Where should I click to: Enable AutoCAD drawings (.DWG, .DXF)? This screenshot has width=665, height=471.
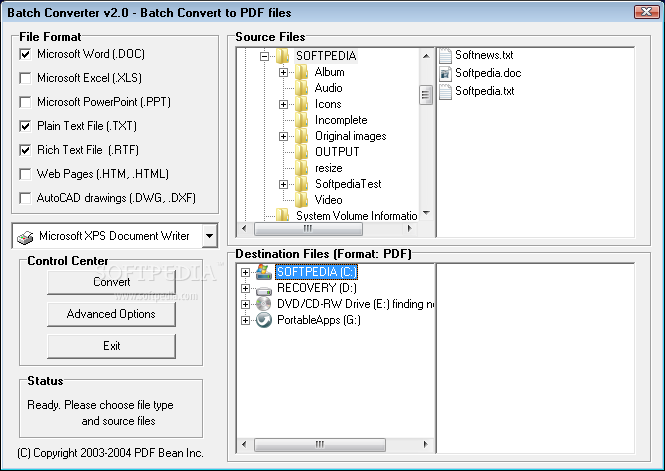[x=25, y=198]
